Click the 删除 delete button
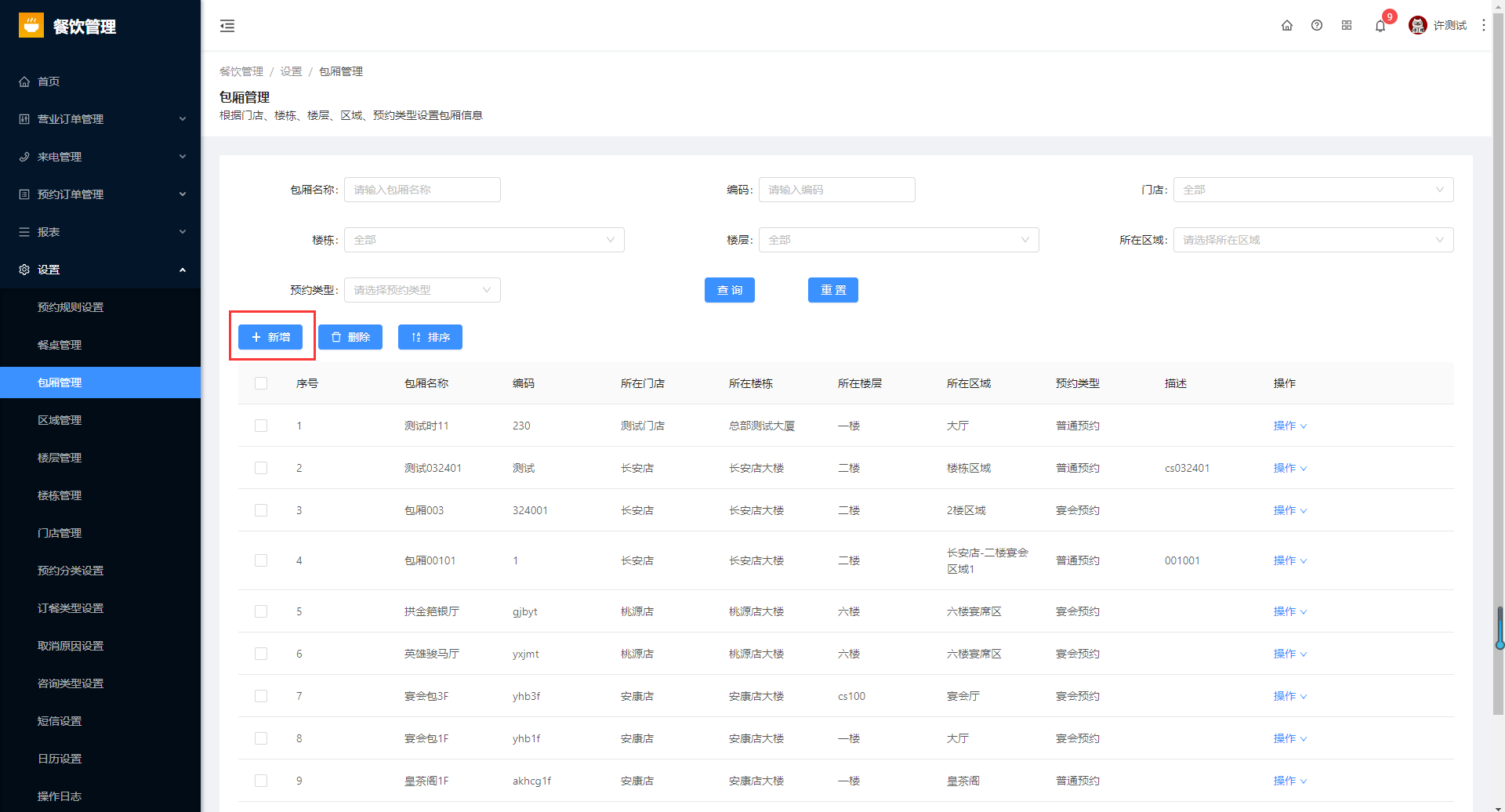Screen dimensions: 1505x812 (350, 337)
